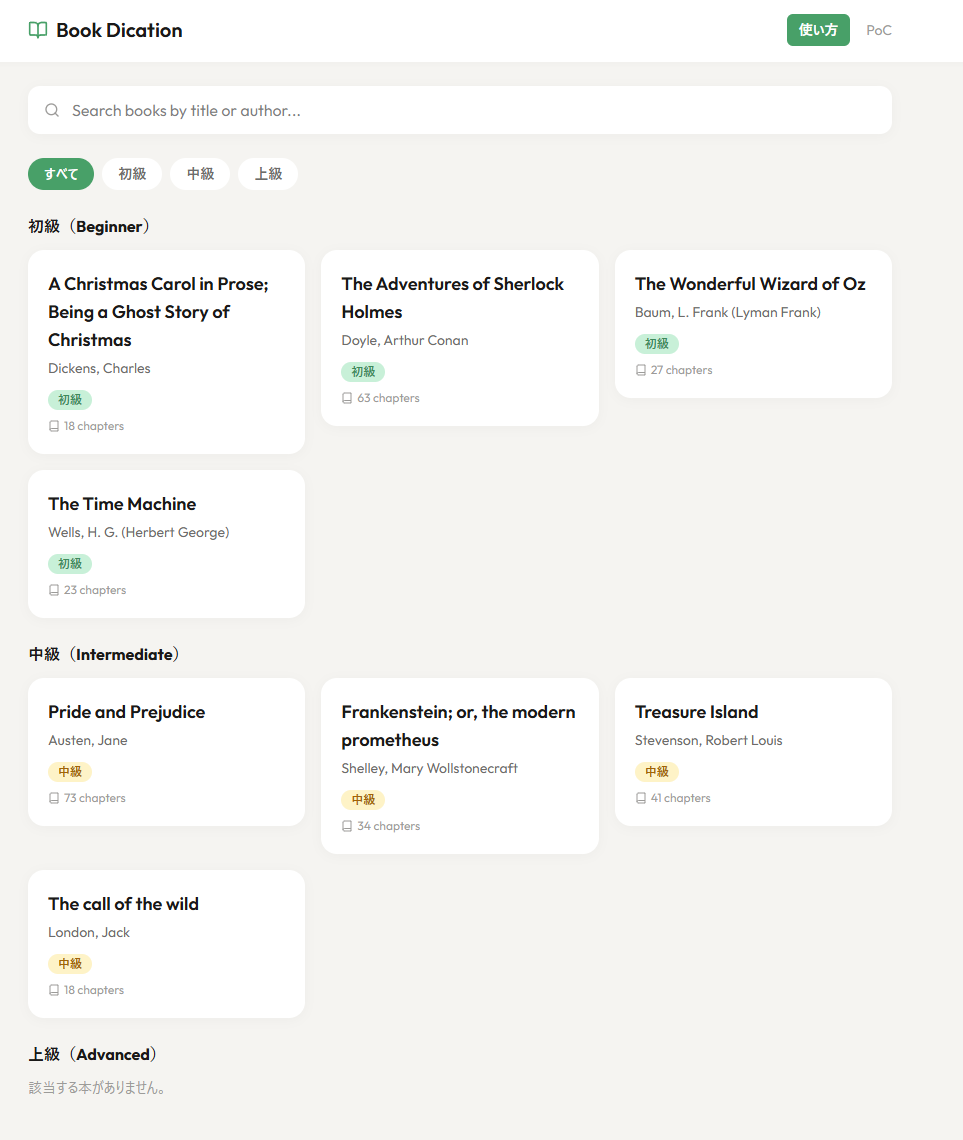The image size is (963, 1140).
Task: Focus the book search field
Action: tap(470, 110)
